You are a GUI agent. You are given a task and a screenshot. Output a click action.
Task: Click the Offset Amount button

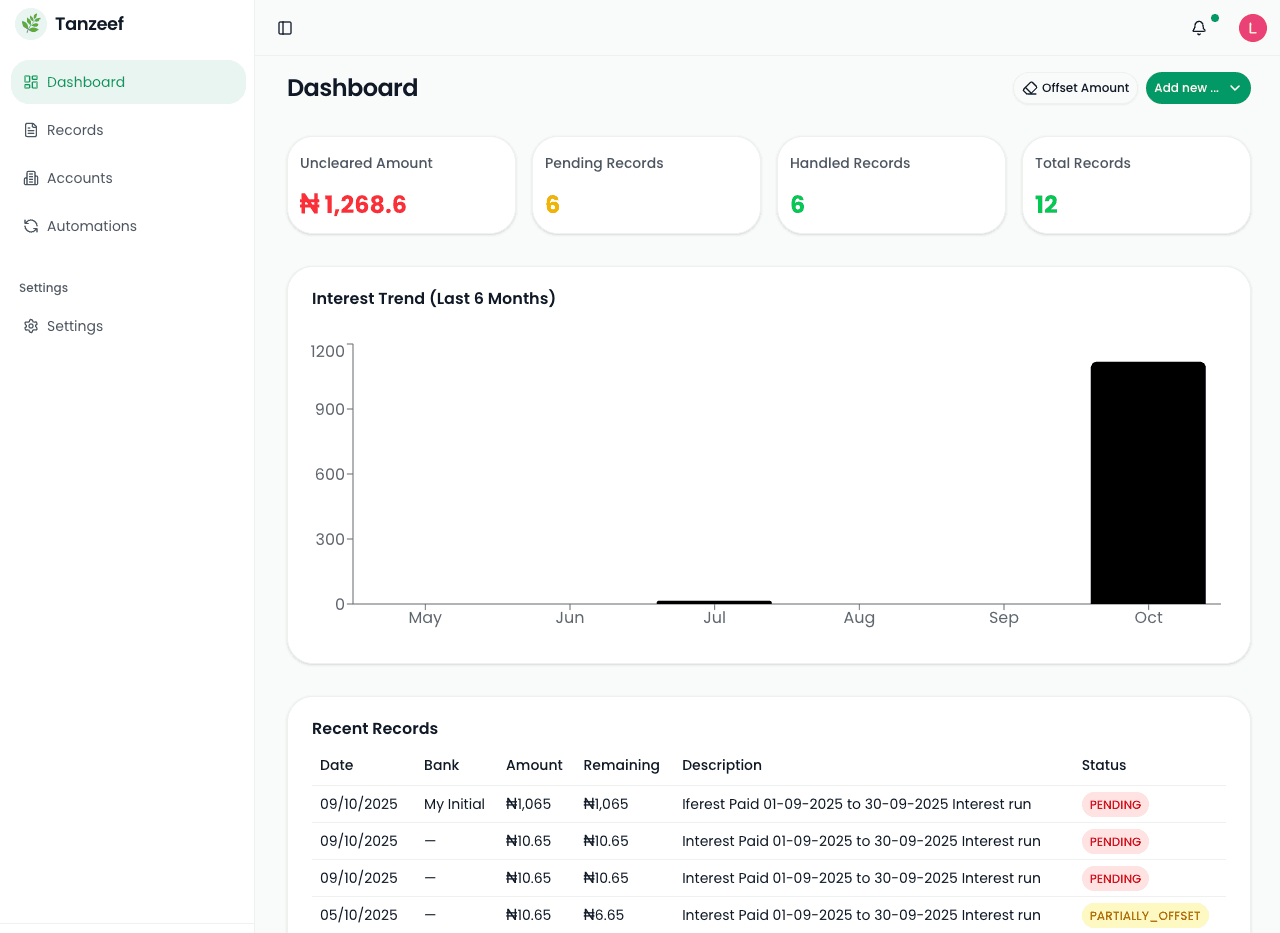pos(1075,88)
